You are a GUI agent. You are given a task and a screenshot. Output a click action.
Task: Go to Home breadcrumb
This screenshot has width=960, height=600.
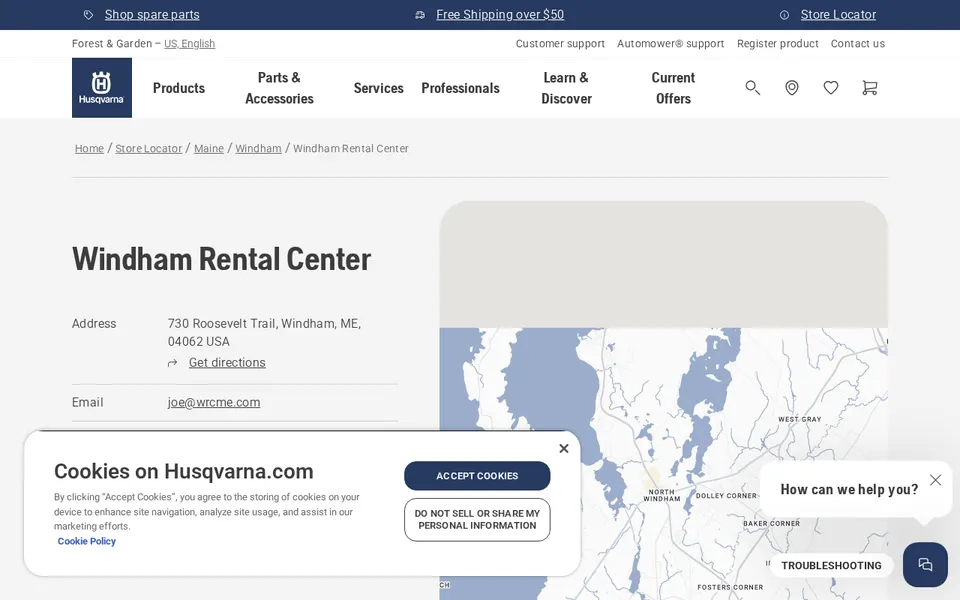[x=89, y=148]
